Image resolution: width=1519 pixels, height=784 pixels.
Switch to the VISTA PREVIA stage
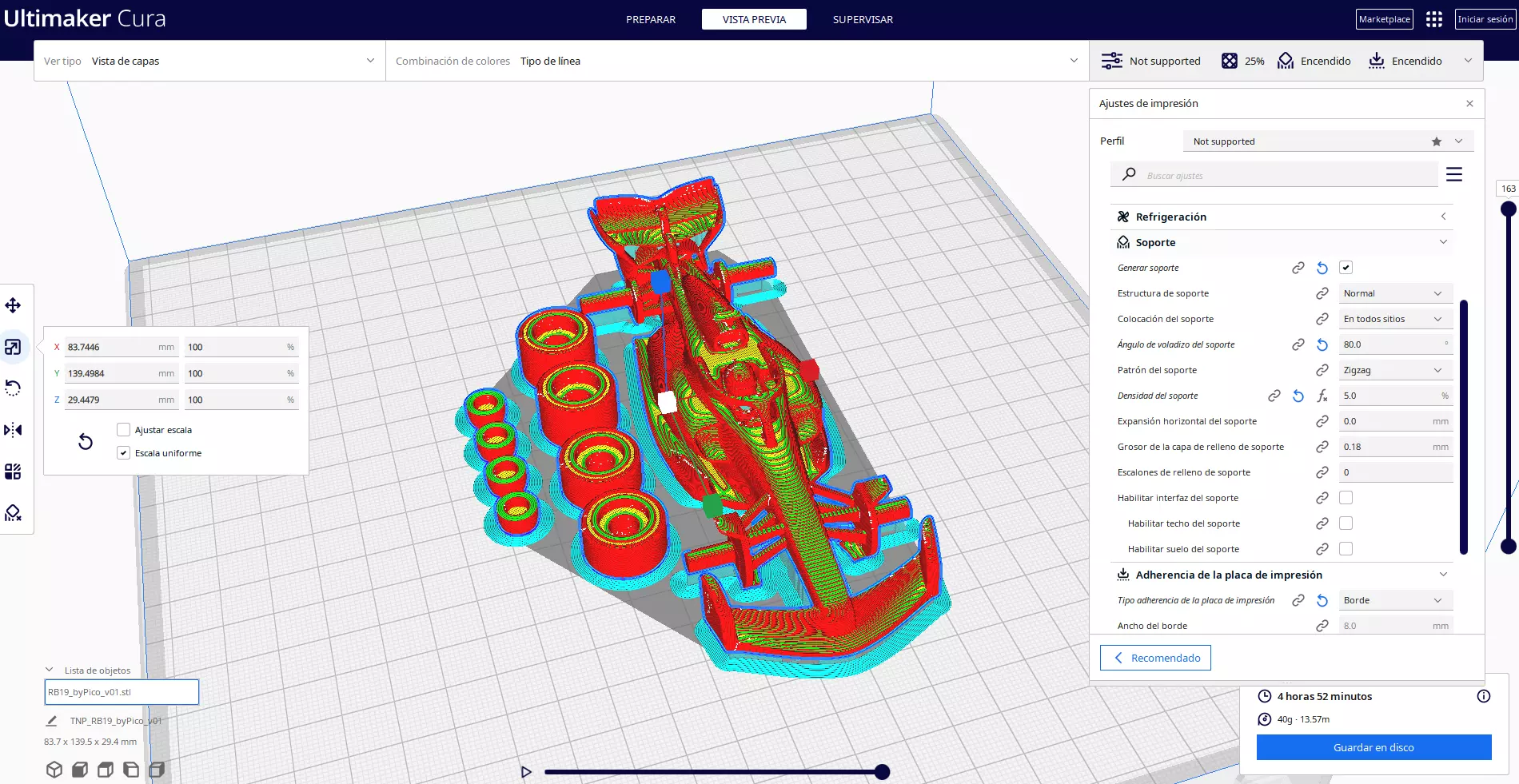click(x=754, y=19)
